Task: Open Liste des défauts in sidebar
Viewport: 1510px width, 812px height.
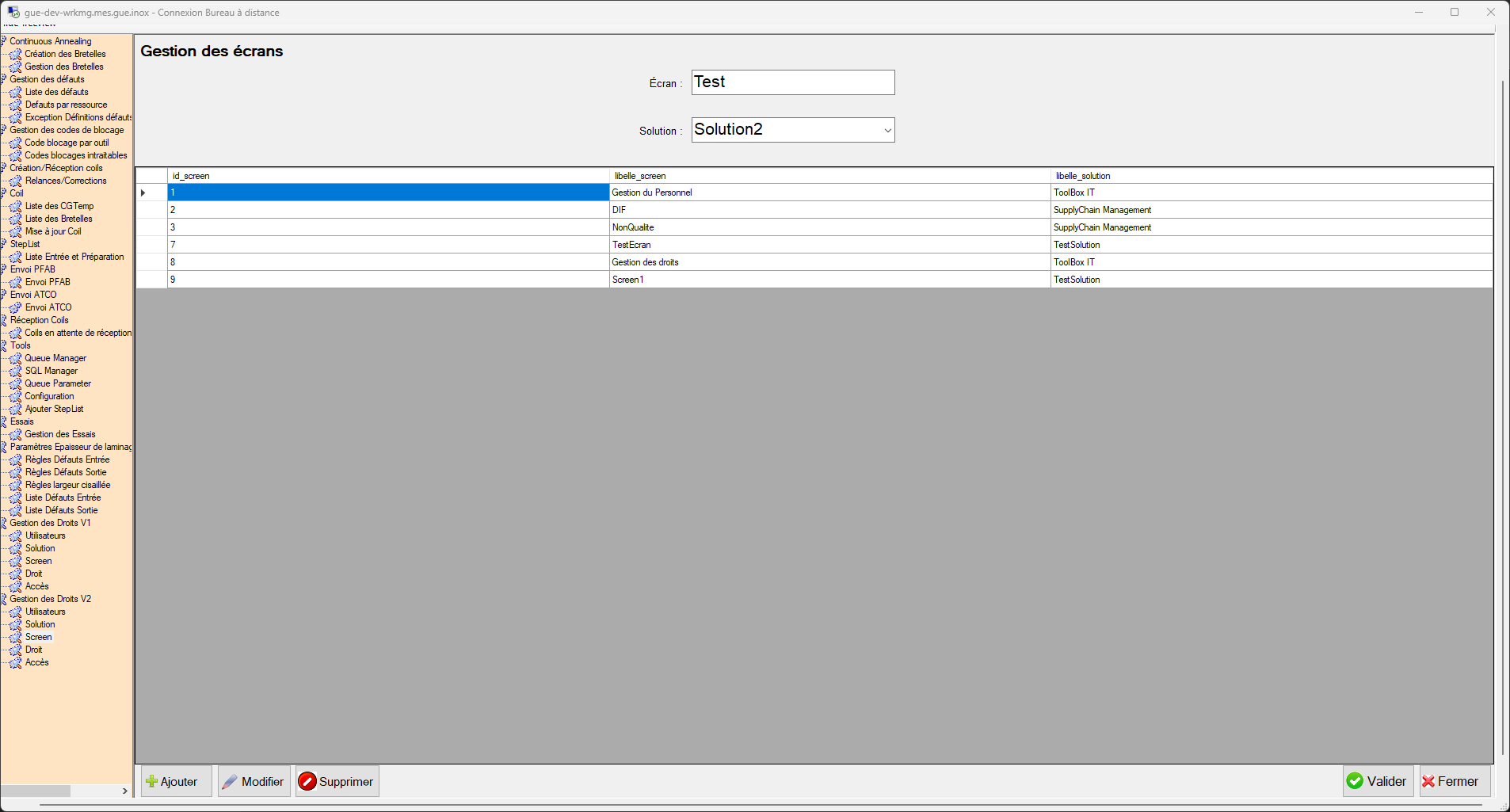Action: click(x=56, y=92)
